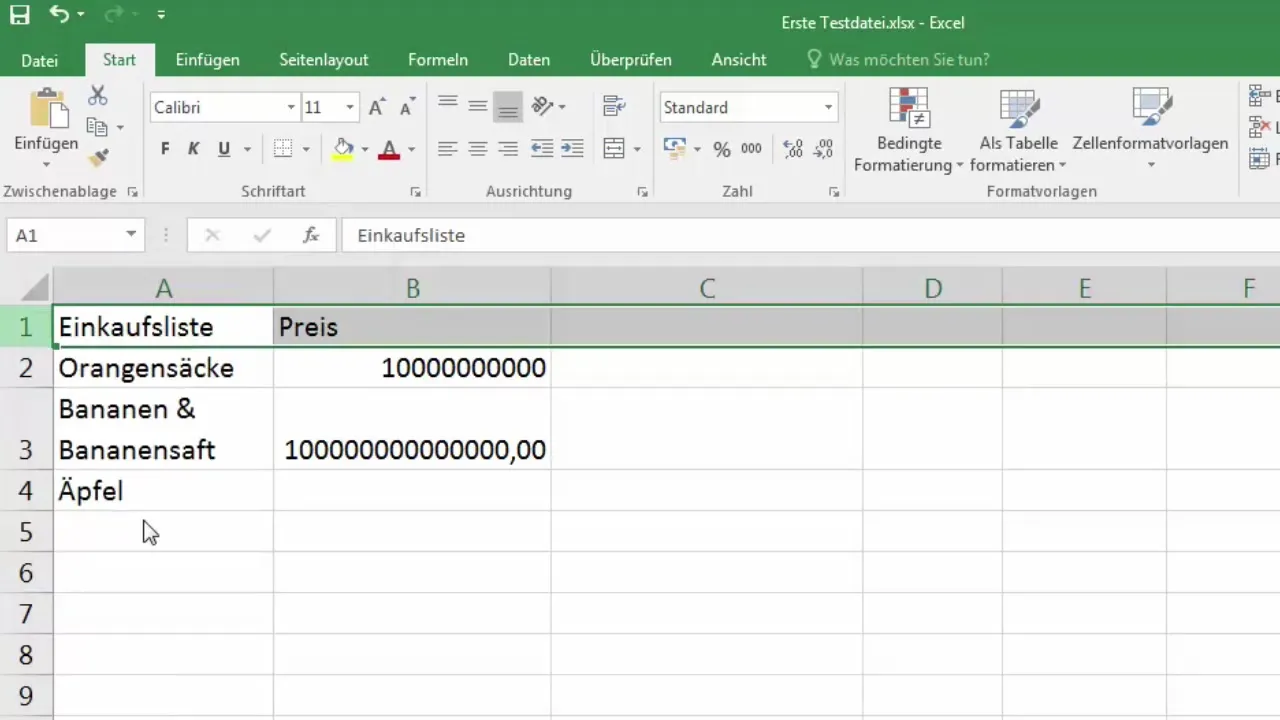
Task: Switch to the Seitenlayout tab
Action: point(324,60)
